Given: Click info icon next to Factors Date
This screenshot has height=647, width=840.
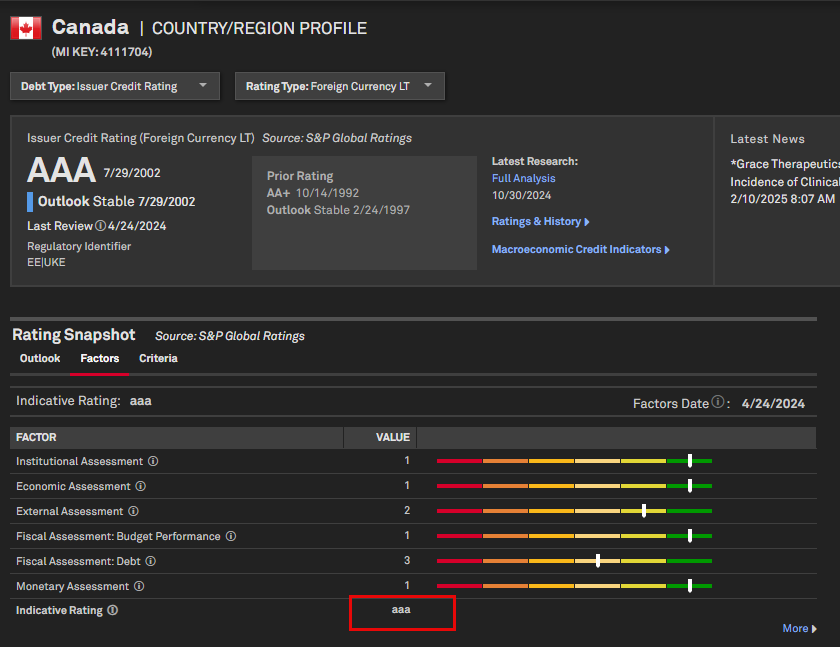Looking at the screenshot, I should (718, 403).
